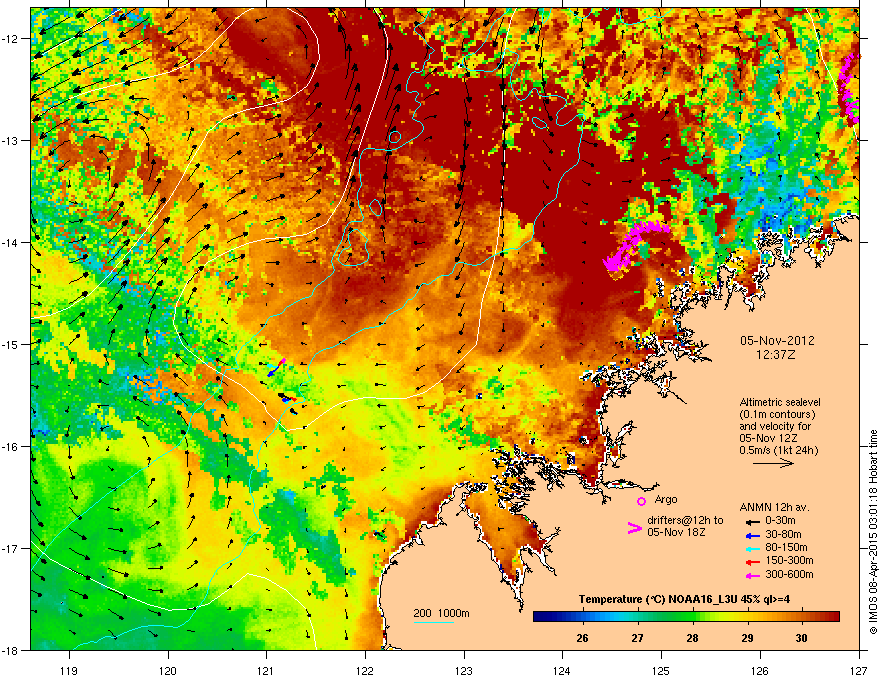Click the 126 longitude axis label
This screenshot has height=680, width=880.
click(x=760, y=670)
